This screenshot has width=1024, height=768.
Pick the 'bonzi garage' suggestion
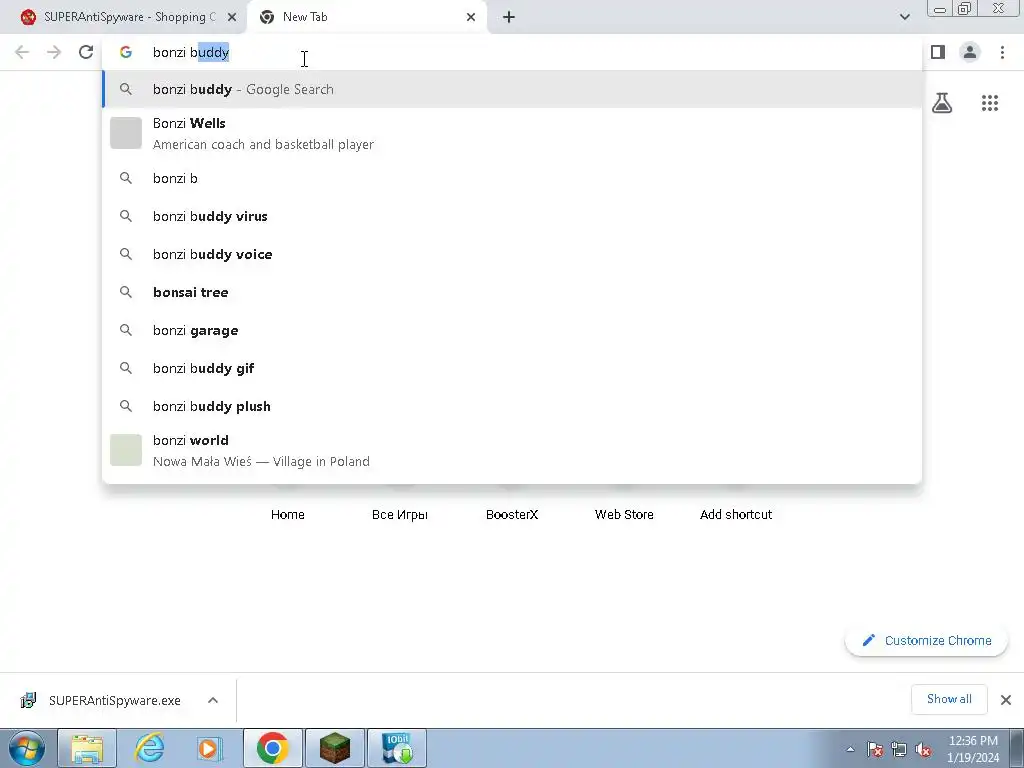tap(513, 330)
